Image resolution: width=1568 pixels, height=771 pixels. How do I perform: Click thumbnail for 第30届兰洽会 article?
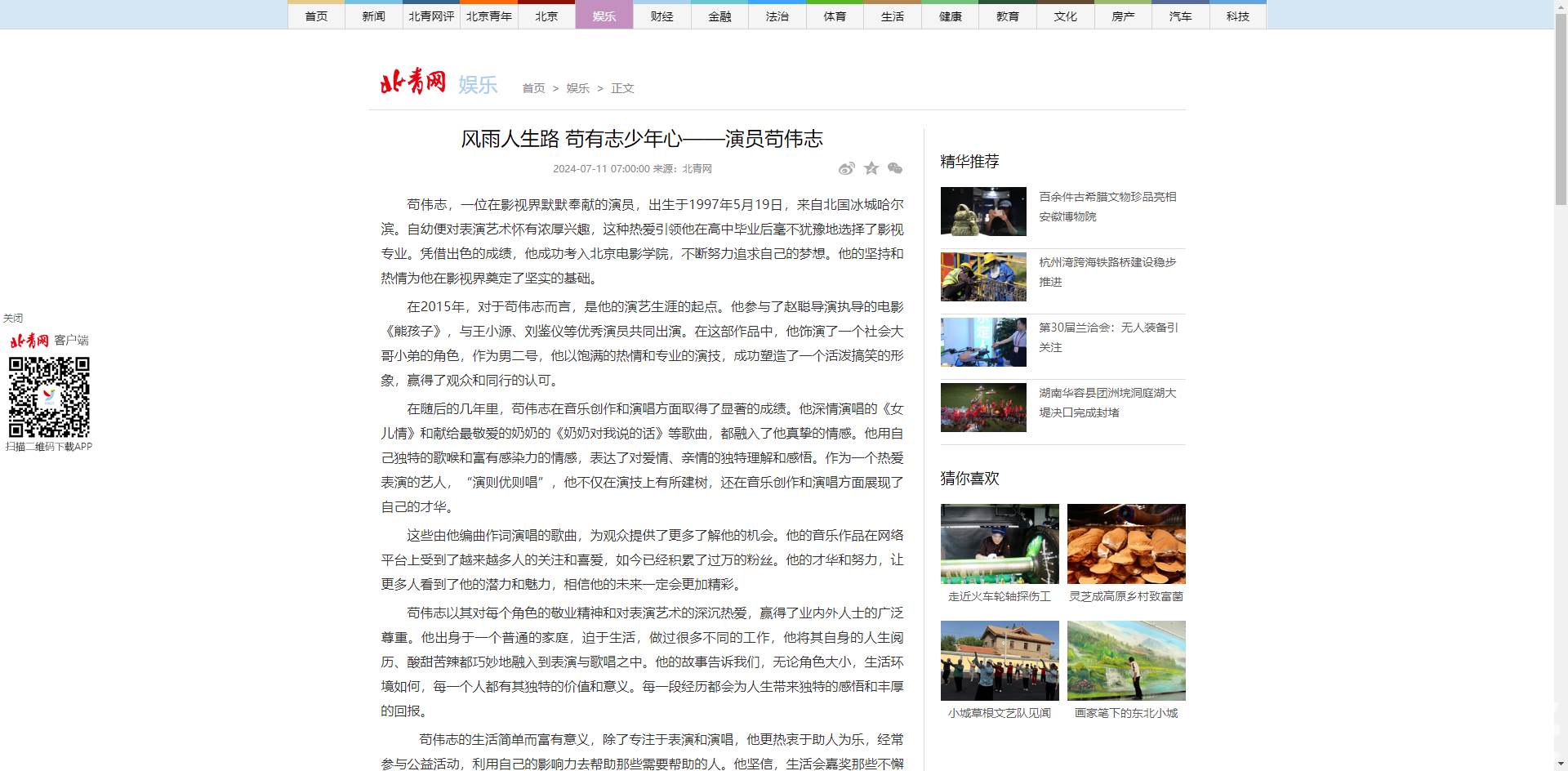[983, 342]
